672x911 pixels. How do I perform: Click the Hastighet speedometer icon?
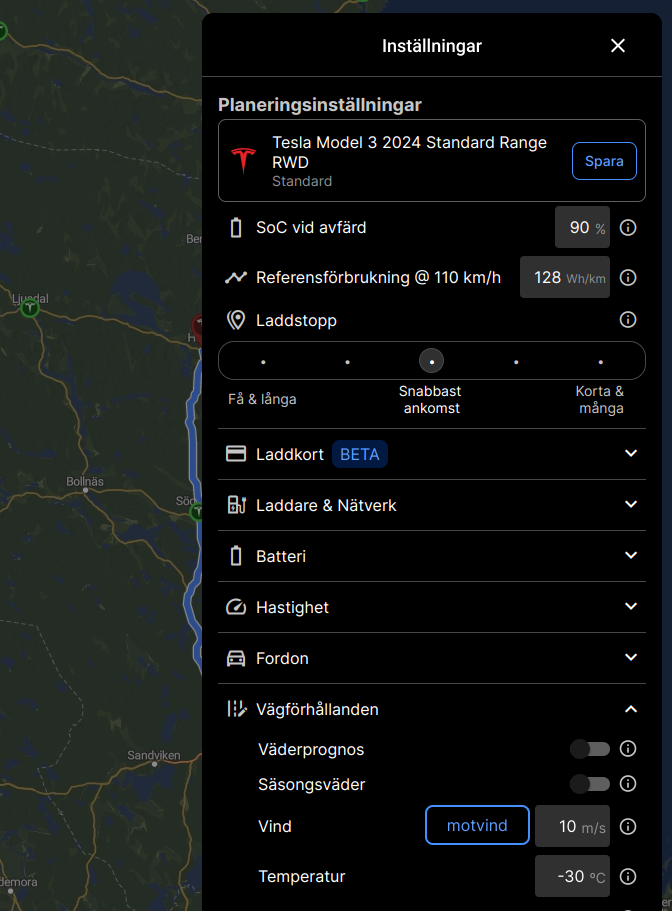pos(236,607)
